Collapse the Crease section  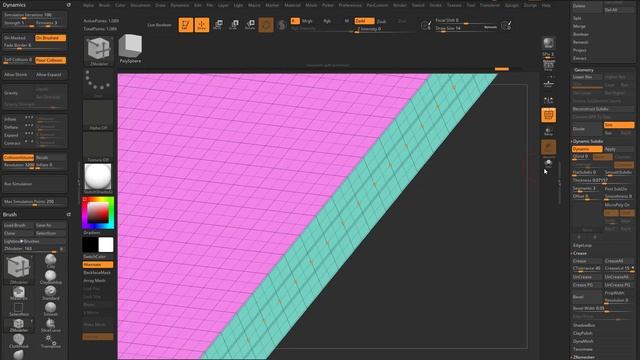pos(580,253)
